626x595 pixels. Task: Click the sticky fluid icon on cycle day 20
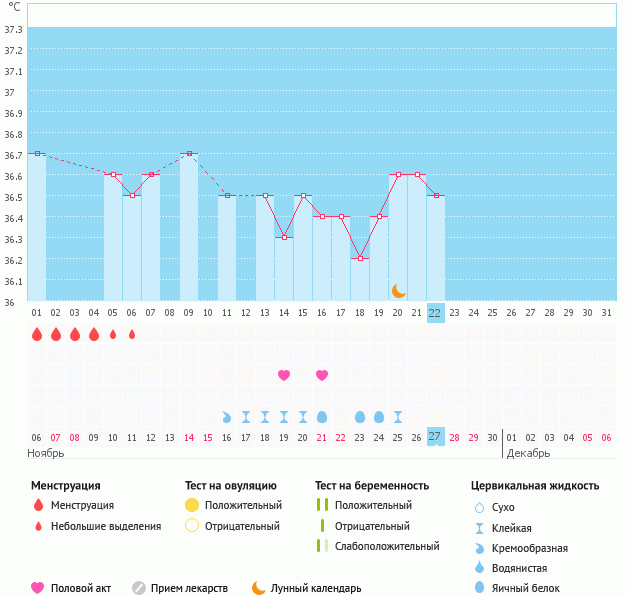point(398,416)
